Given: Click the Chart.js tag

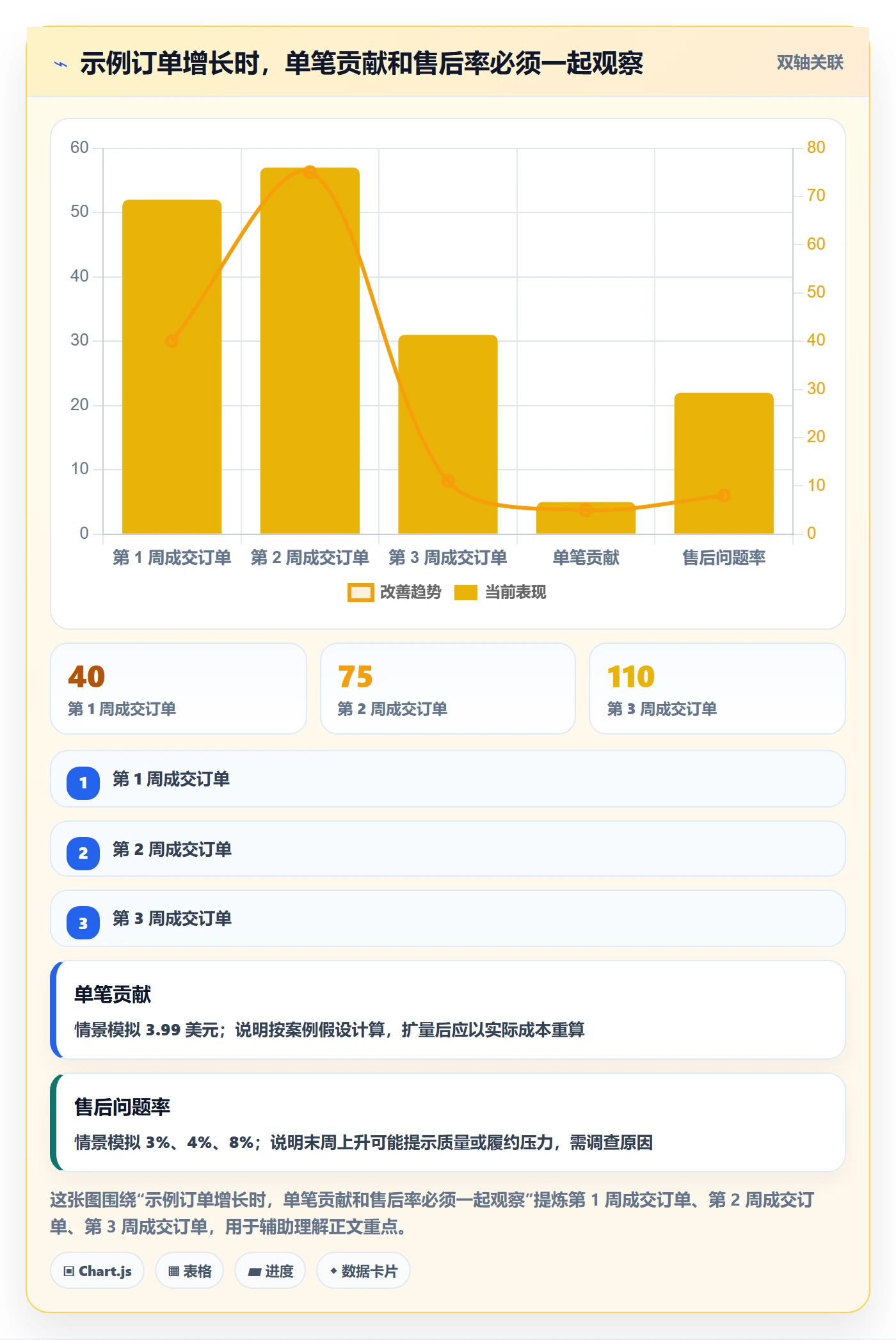Looking at the screenshot, I should tap(97, 1271).
